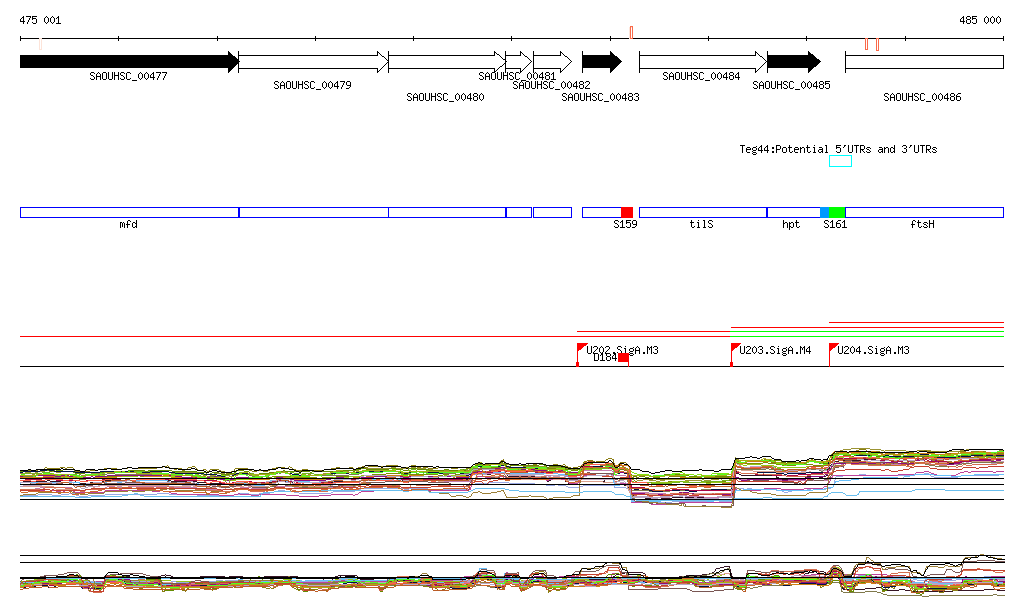Click the black SAOUHSC_00477 gene arrow
Image resolution: width=1024 pixels, height=611 pixels.
(128, 62)
